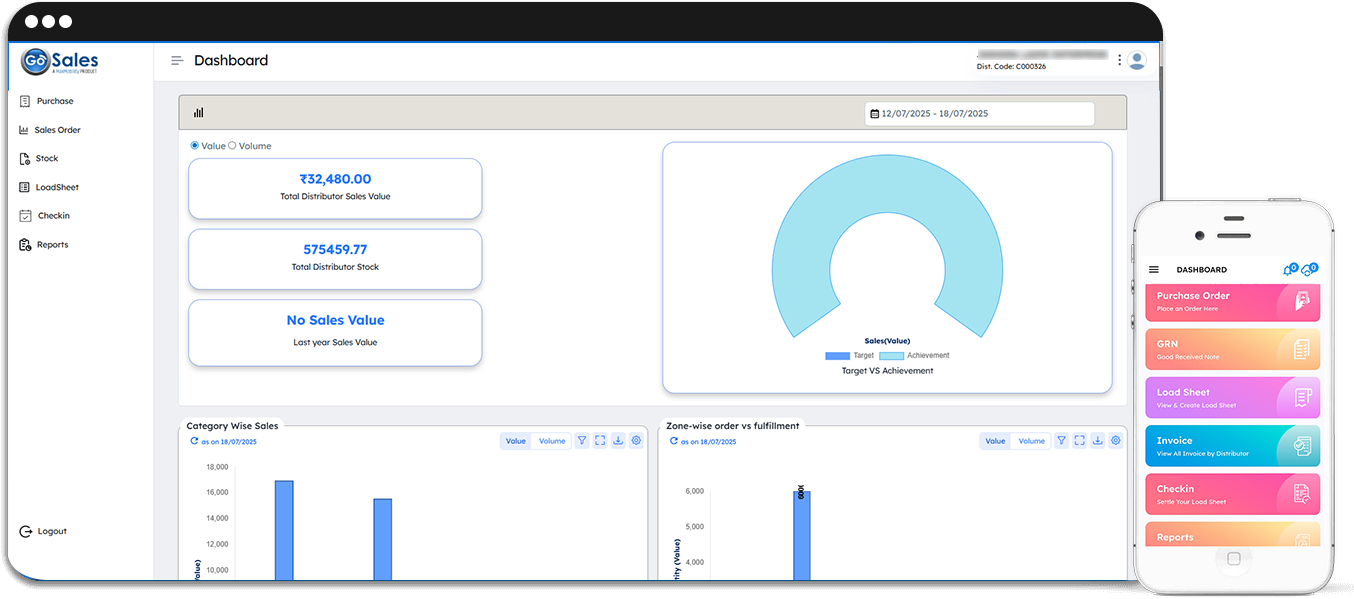Open LoadSheet in sidebar

(49, 187)
